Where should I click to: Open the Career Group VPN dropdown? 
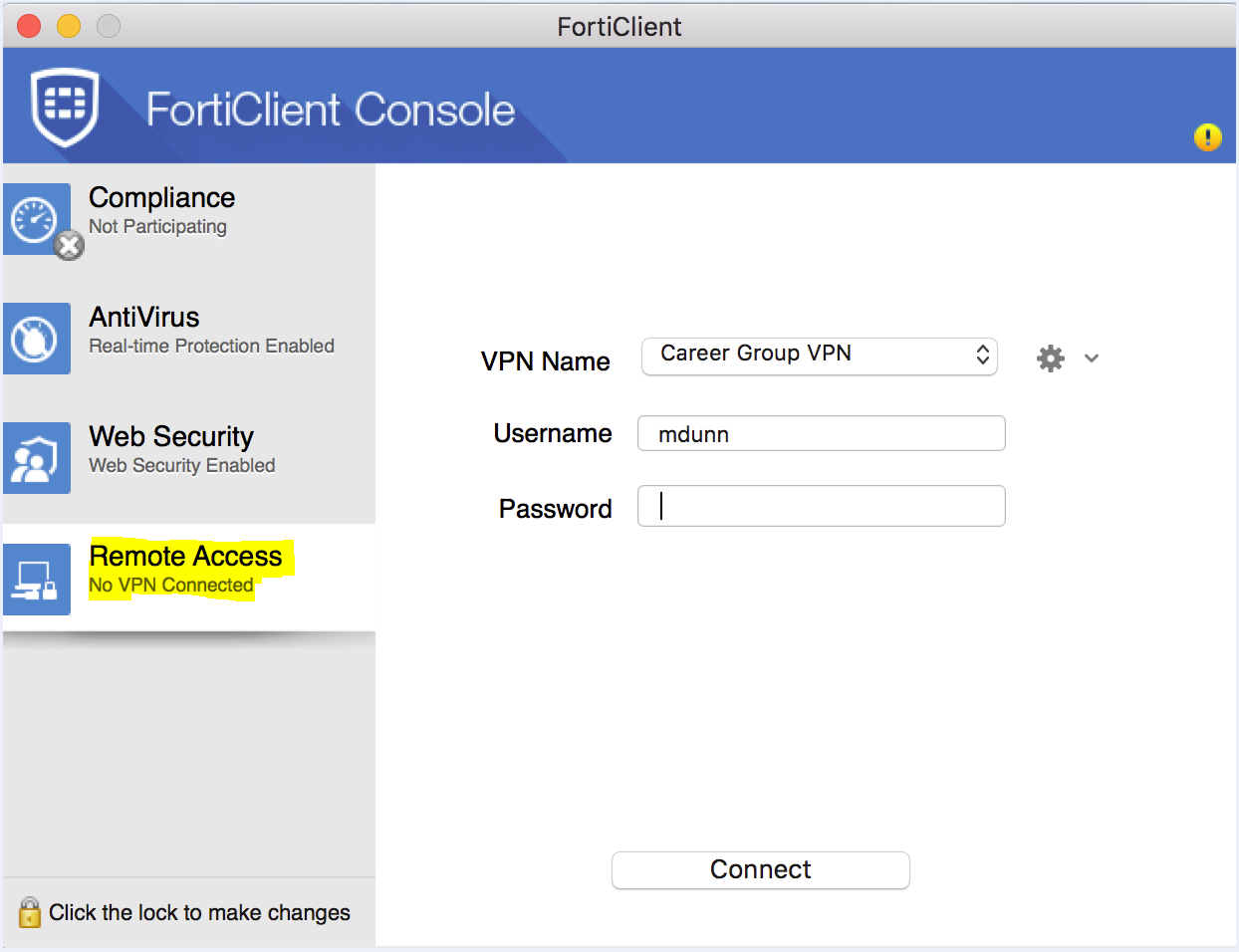point(819,356)
